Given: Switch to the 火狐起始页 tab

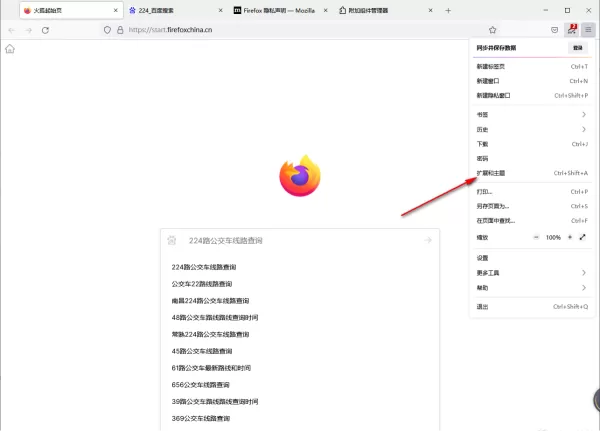Looking at the screenshot, I should tap(71, 10).
